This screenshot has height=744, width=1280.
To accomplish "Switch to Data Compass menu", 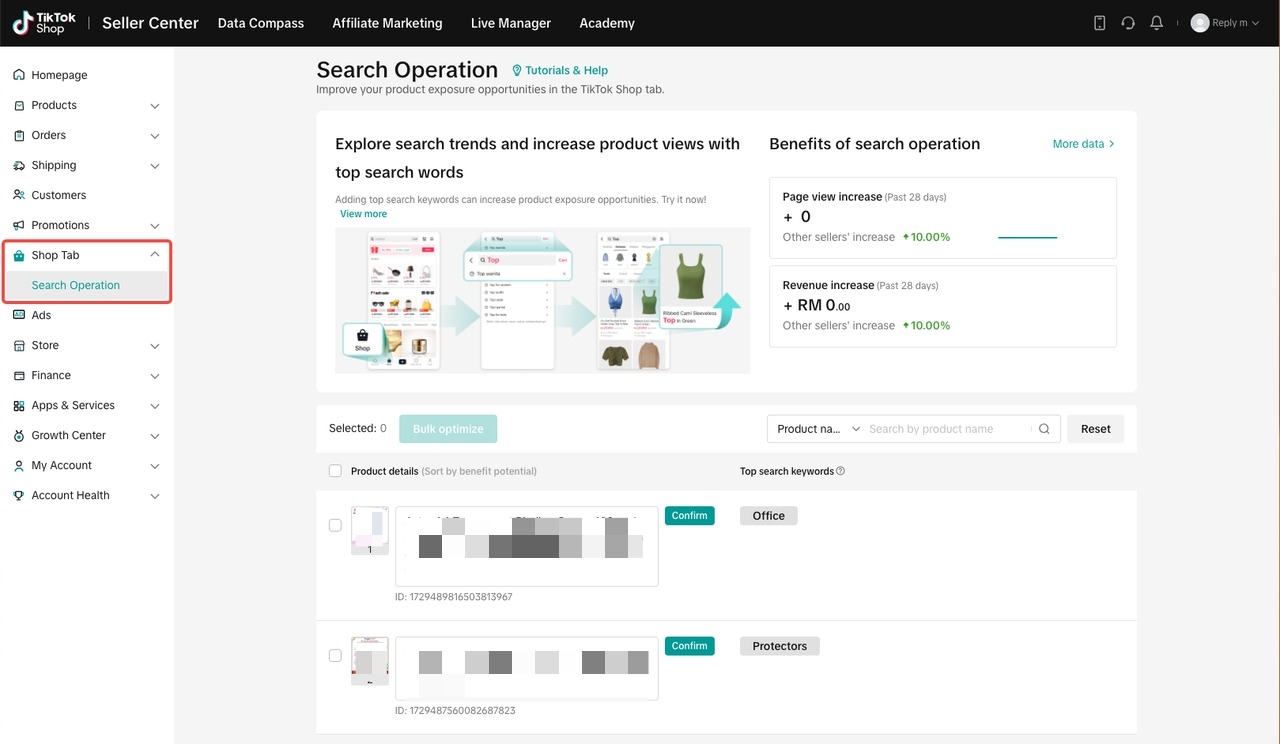I will click(x=261, y=23).
